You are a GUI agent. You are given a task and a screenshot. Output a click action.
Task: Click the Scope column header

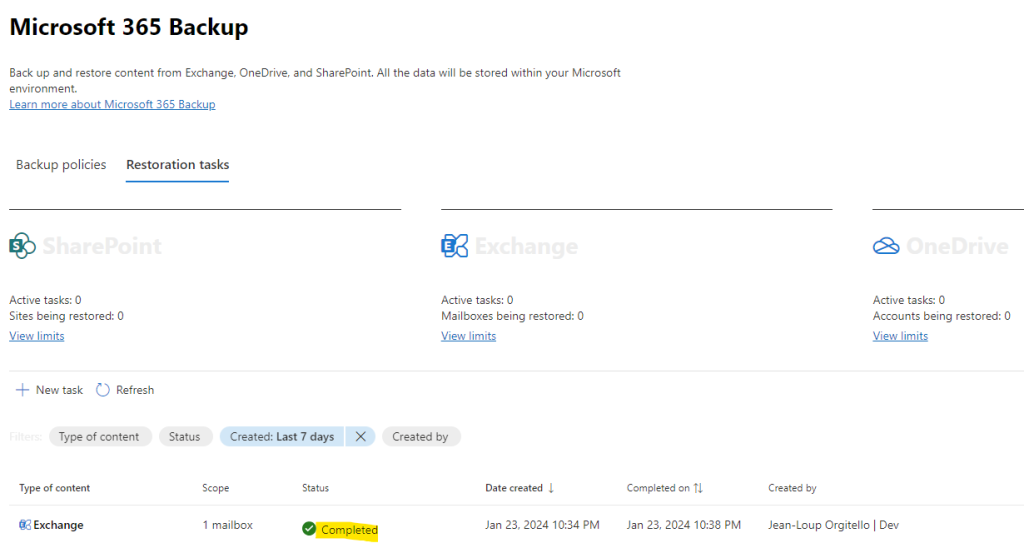pyautogui.click(x=216, y=488)
